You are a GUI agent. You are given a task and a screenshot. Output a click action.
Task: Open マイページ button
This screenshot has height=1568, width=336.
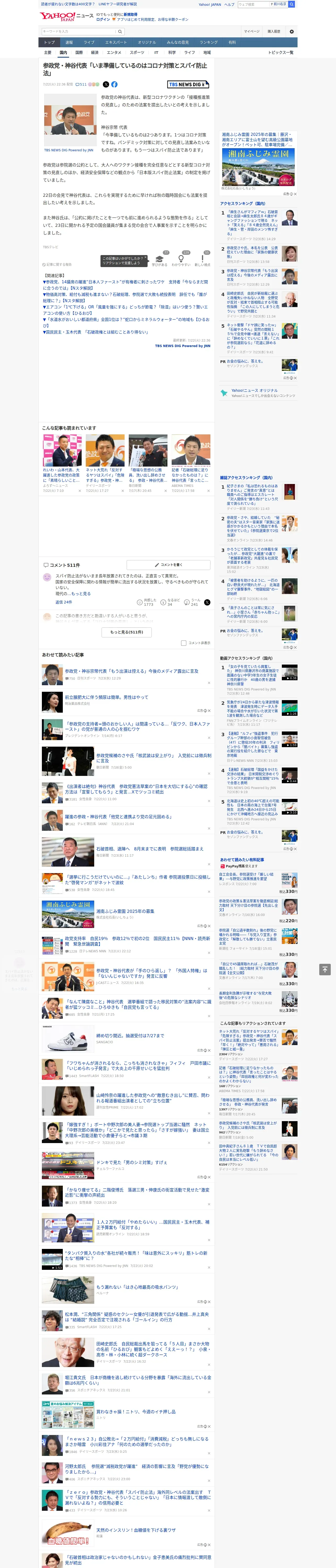point(251,31)
